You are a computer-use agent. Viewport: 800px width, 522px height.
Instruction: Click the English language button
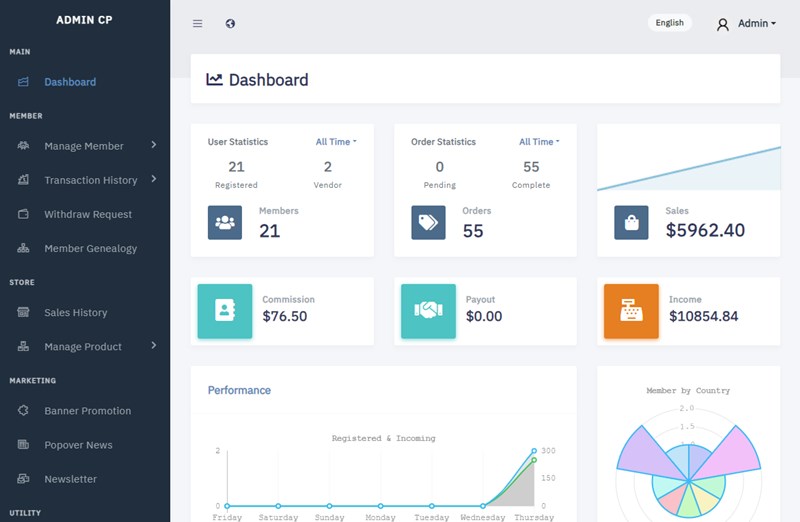coord(669,23)
